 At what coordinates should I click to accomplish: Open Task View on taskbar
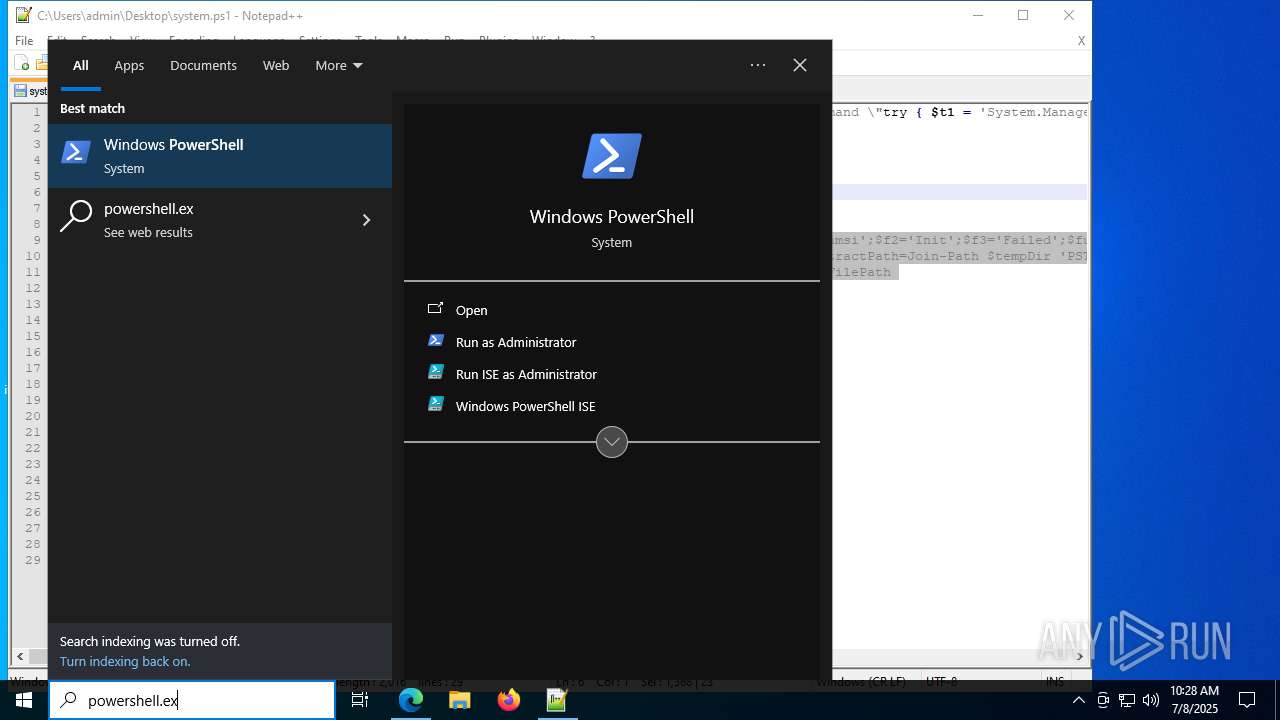point(360,700)
